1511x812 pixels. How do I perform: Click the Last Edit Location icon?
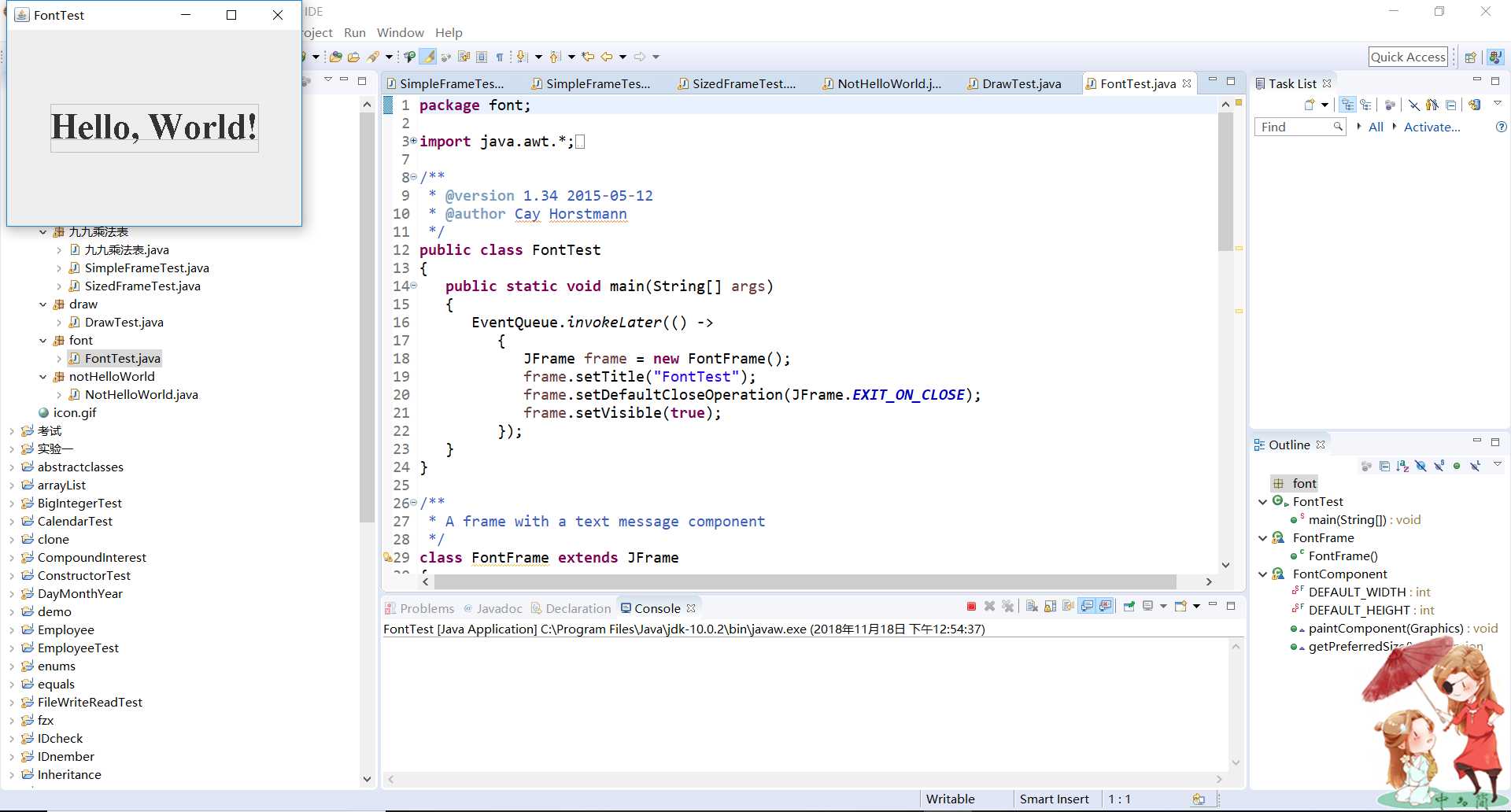[x=587, y=57]
